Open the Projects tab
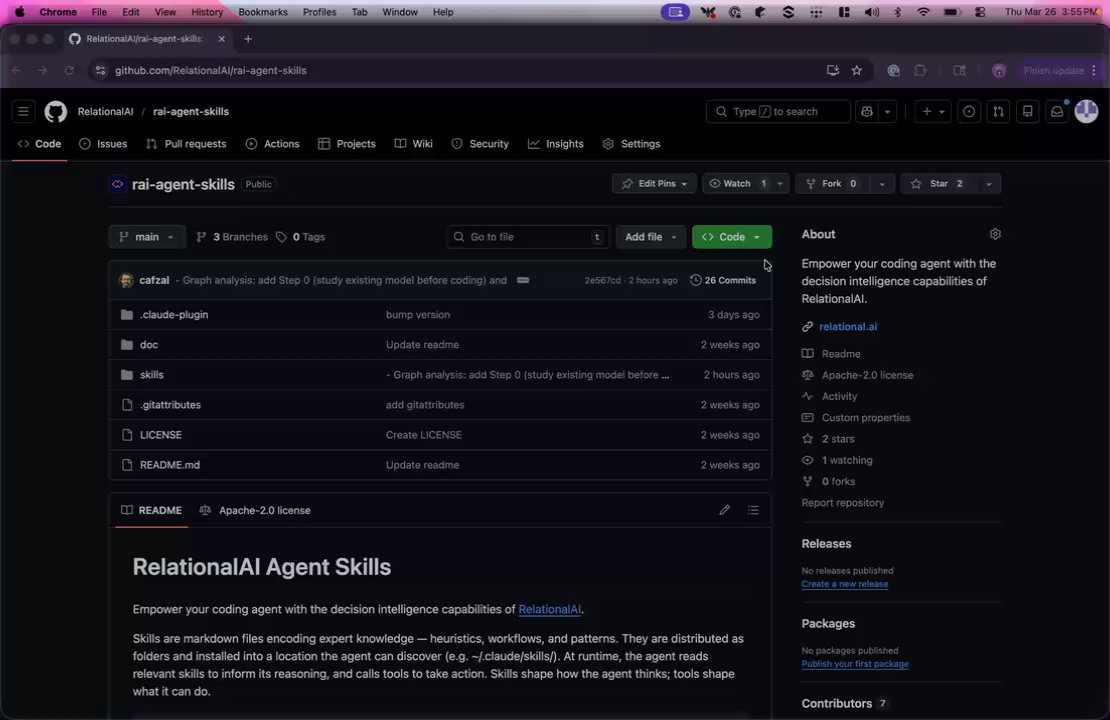The height and width of the screenshot is (720, 1110). tap(347, 144)
